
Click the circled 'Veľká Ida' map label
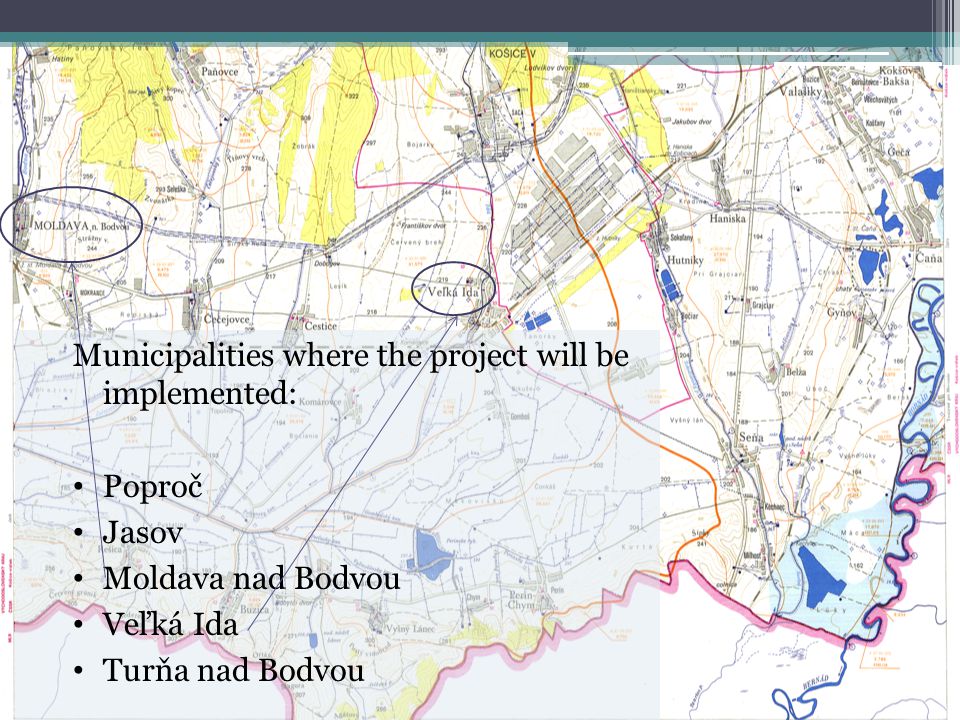click(453, 292)
